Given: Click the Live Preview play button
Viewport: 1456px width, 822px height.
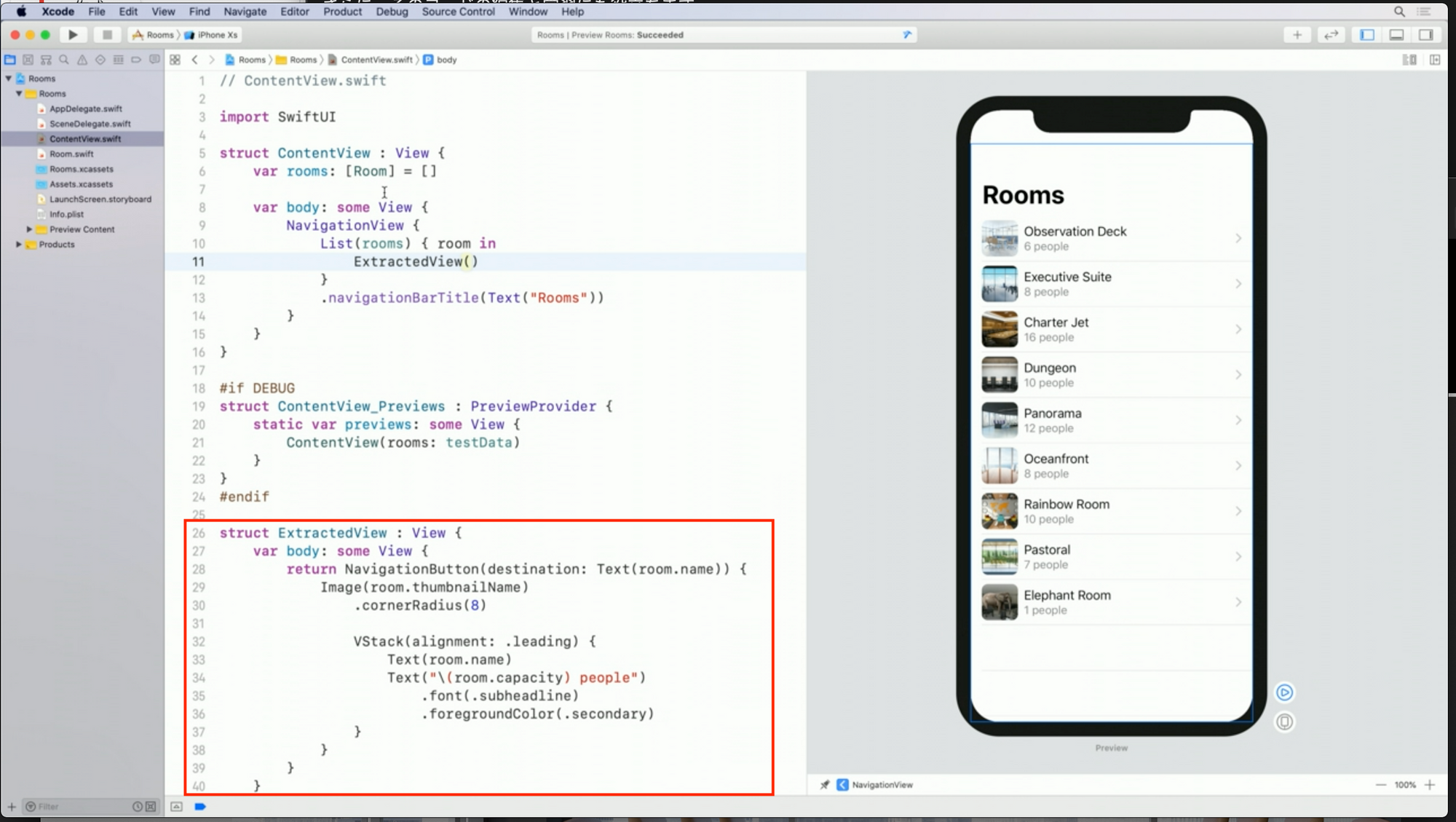Looking at the screenshot, I should pyautogui.click(x=1284, y=692).
